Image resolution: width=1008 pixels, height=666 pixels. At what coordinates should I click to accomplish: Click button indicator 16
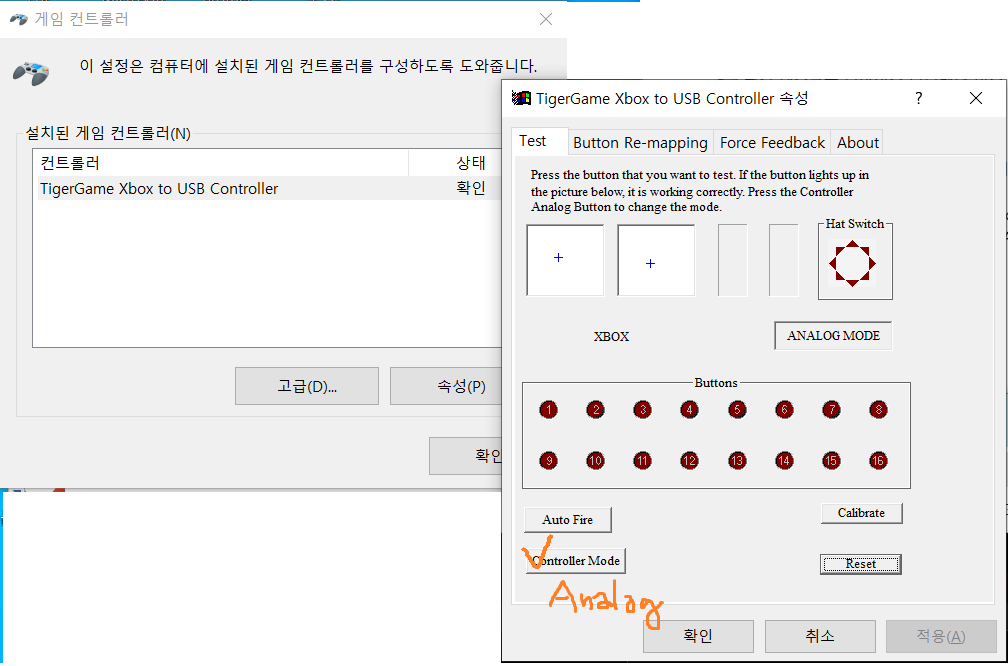click(x=878, y=460)
